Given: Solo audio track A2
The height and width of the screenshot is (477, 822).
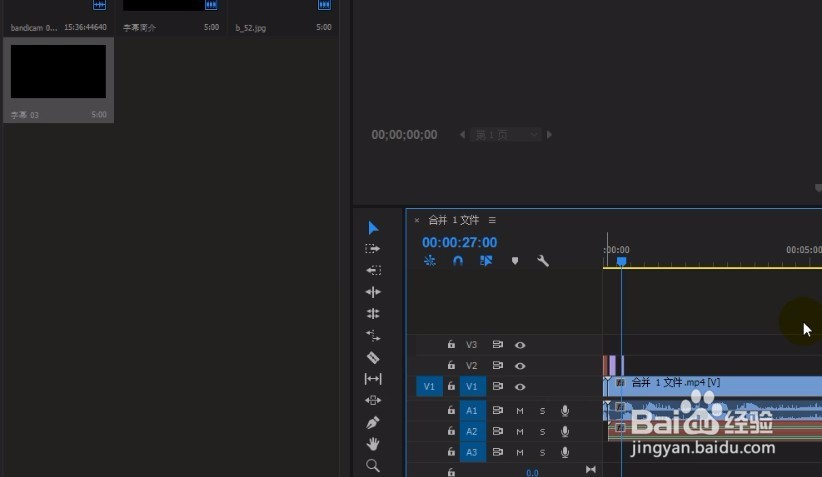Looking at the screenshot, I should pos(542,432).
